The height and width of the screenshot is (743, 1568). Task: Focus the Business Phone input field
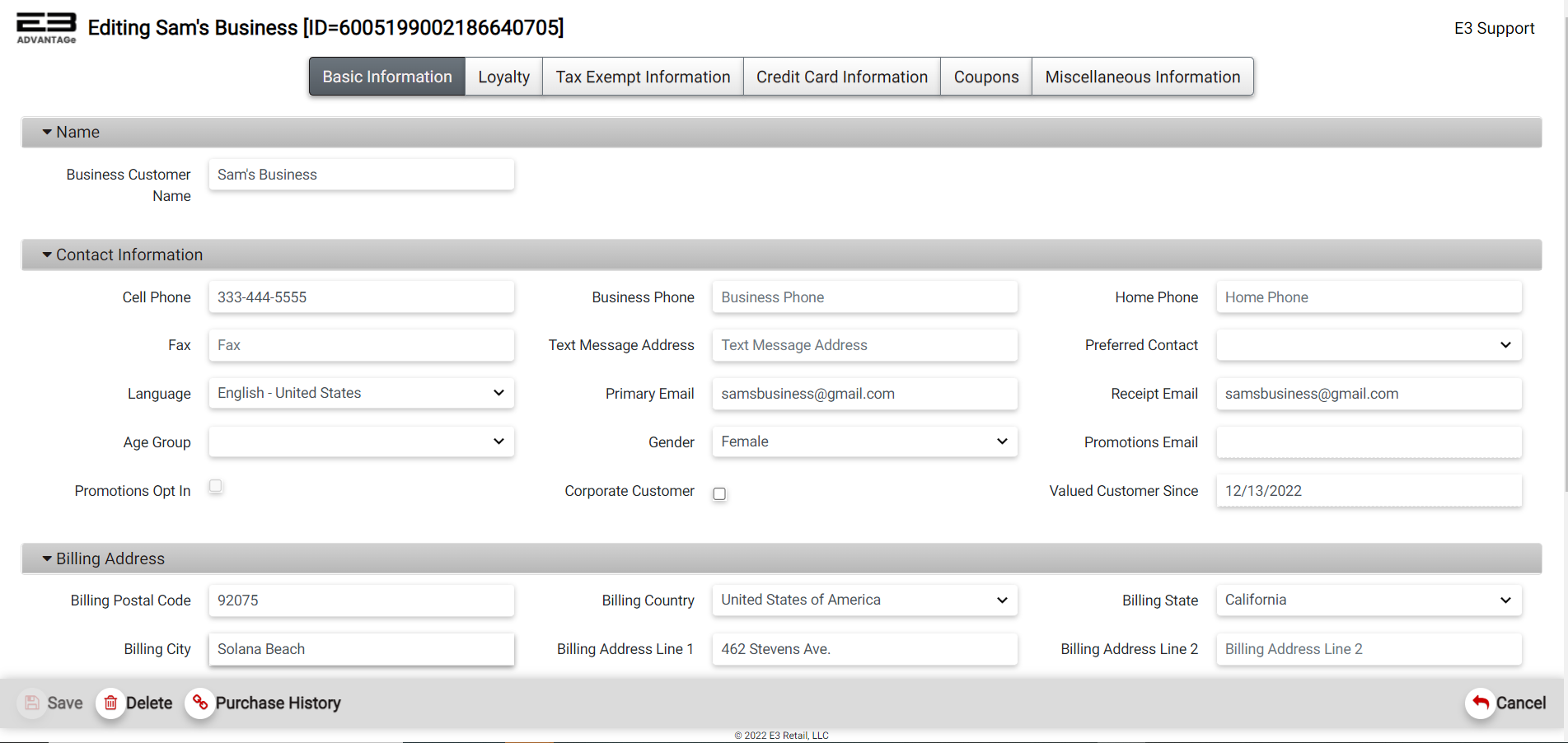[x=864, y=297]
